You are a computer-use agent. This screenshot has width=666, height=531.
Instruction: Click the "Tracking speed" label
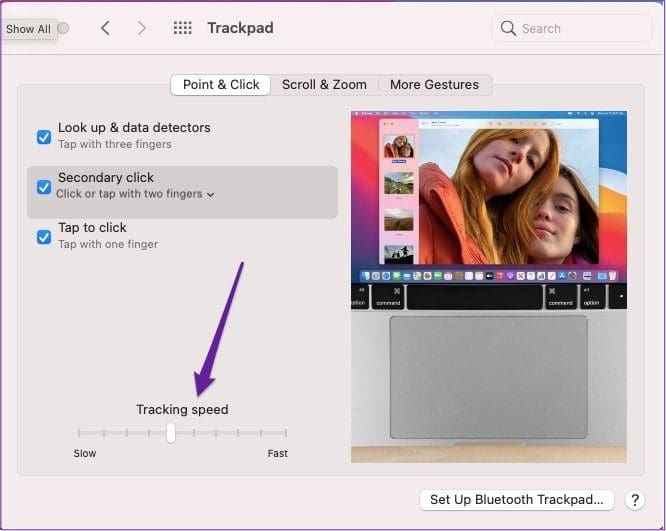point(182,410)
